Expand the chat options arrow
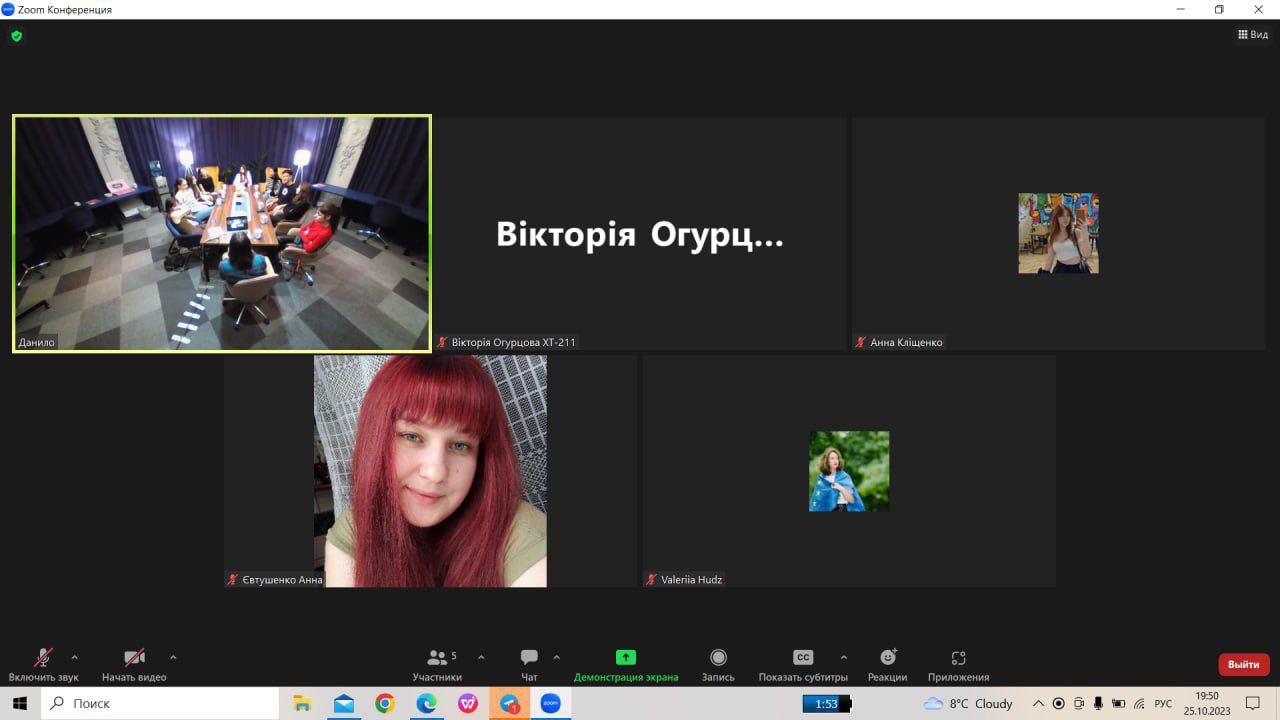 (556, 657)
